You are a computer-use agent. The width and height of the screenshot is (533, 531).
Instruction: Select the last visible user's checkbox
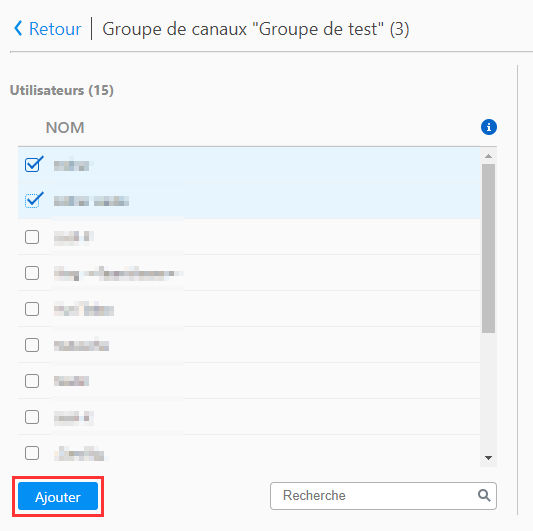[x=32, y=453]
